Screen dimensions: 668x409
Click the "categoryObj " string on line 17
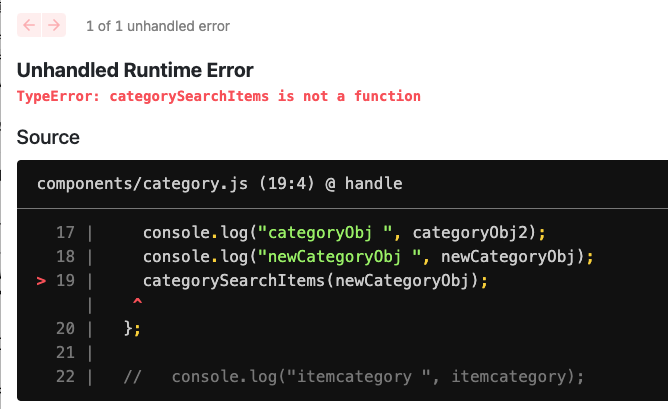[330, 233]
